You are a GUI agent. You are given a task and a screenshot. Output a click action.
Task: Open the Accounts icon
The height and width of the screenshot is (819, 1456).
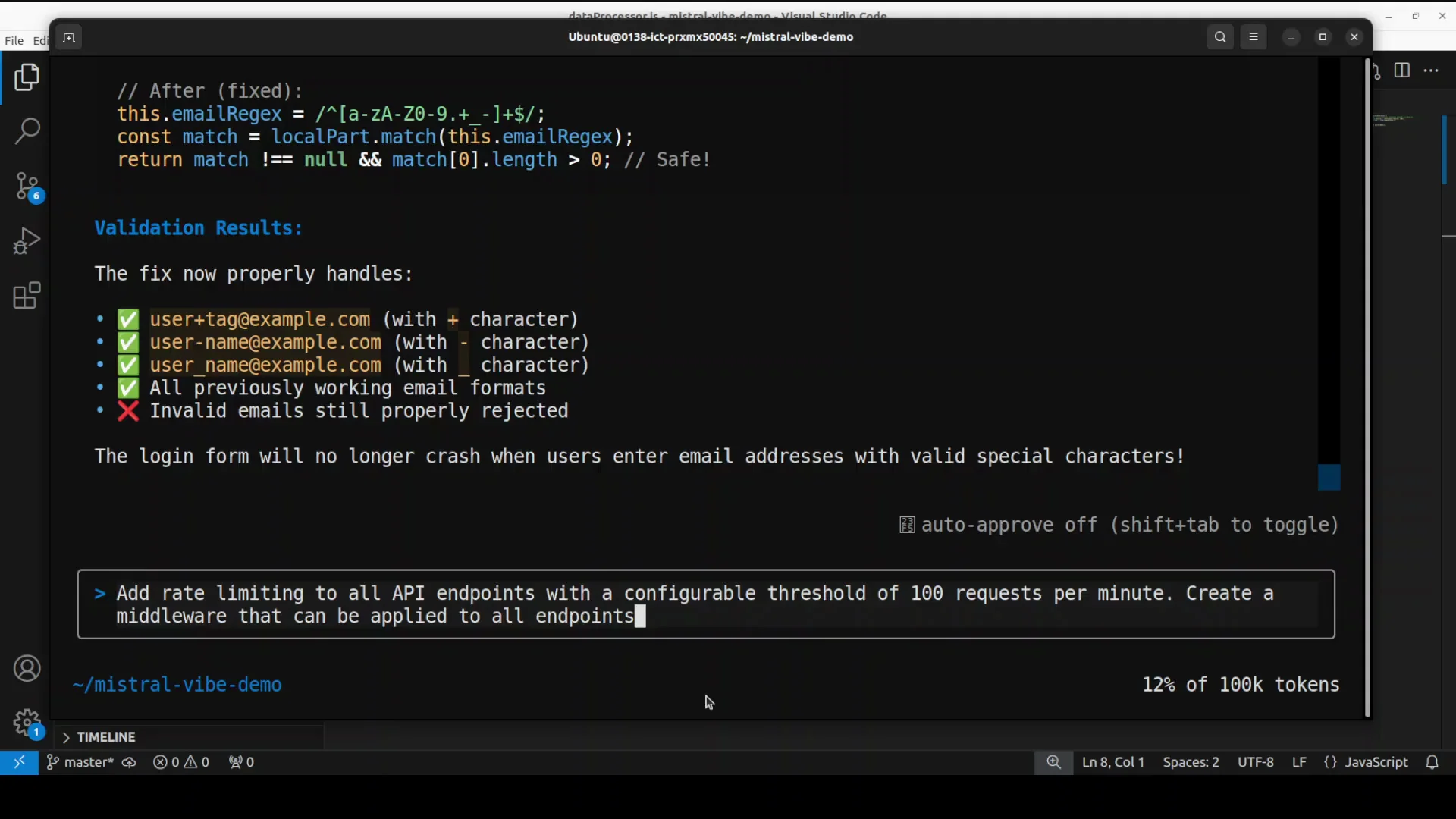click(x=27, y=668)
